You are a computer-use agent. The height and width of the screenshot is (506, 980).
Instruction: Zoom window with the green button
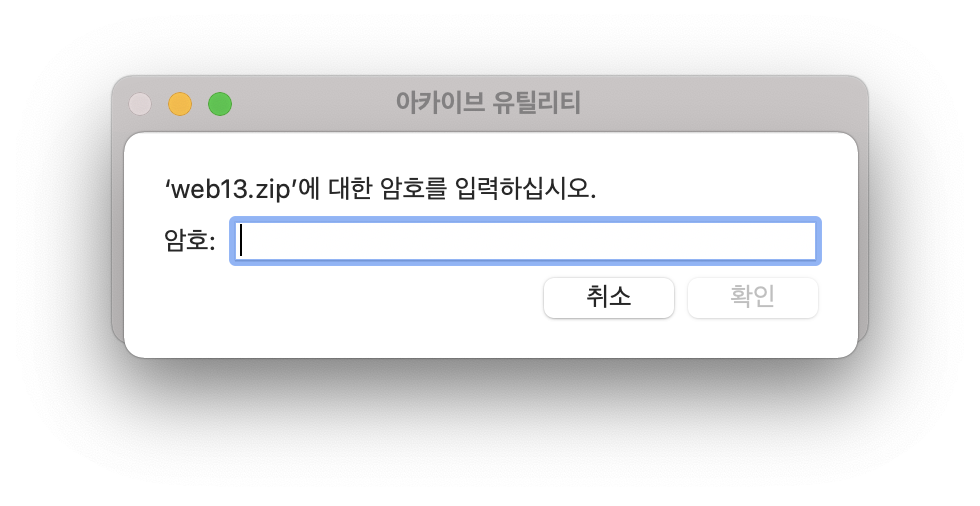[220, 104]
